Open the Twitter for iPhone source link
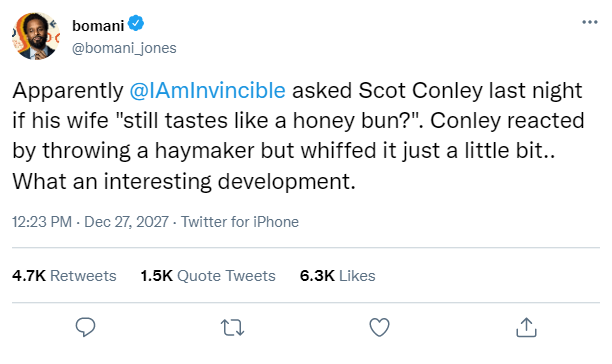 [x=240, y=222]
